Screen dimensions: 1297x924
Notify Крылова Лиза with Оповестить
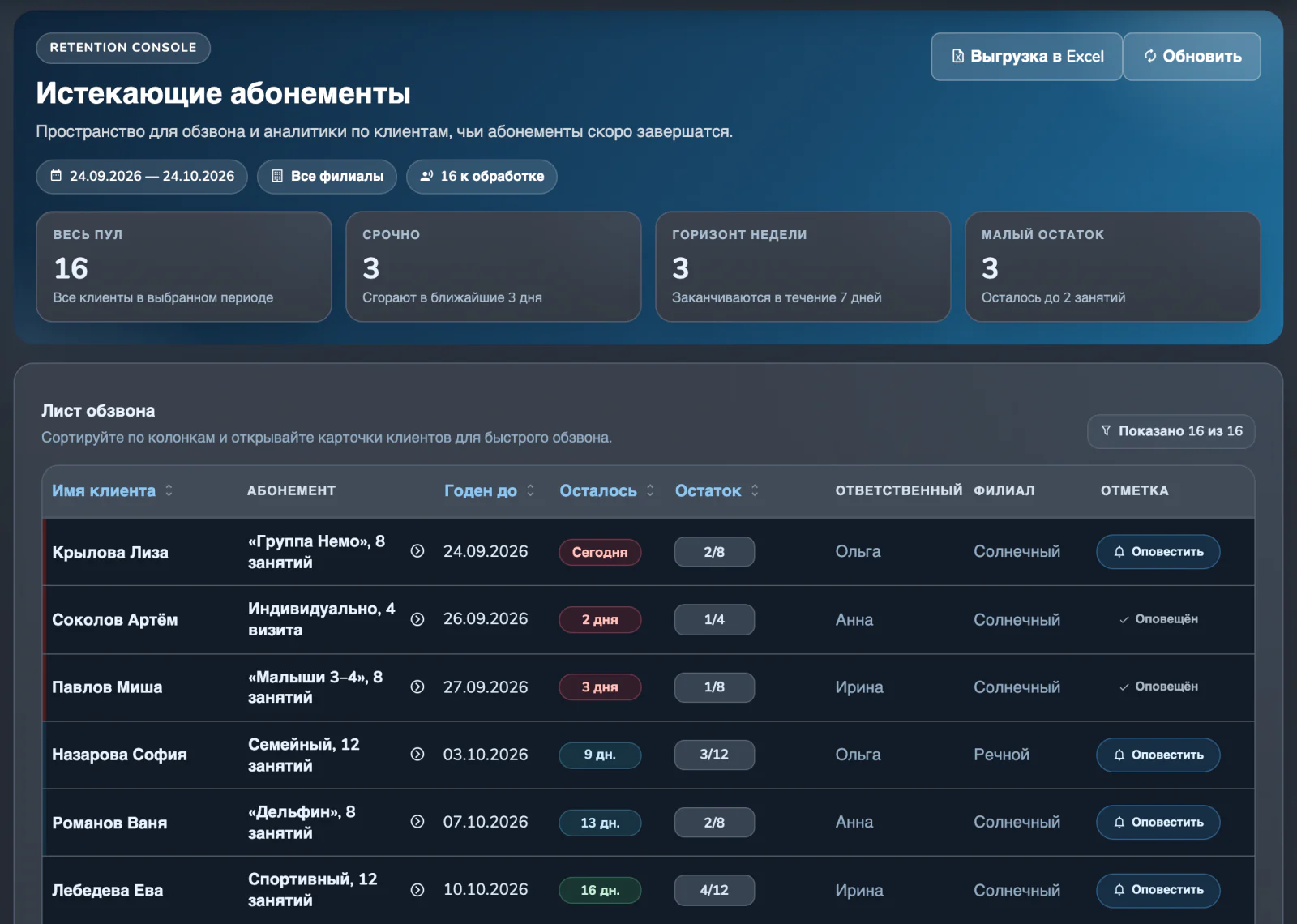(1158, 552)
